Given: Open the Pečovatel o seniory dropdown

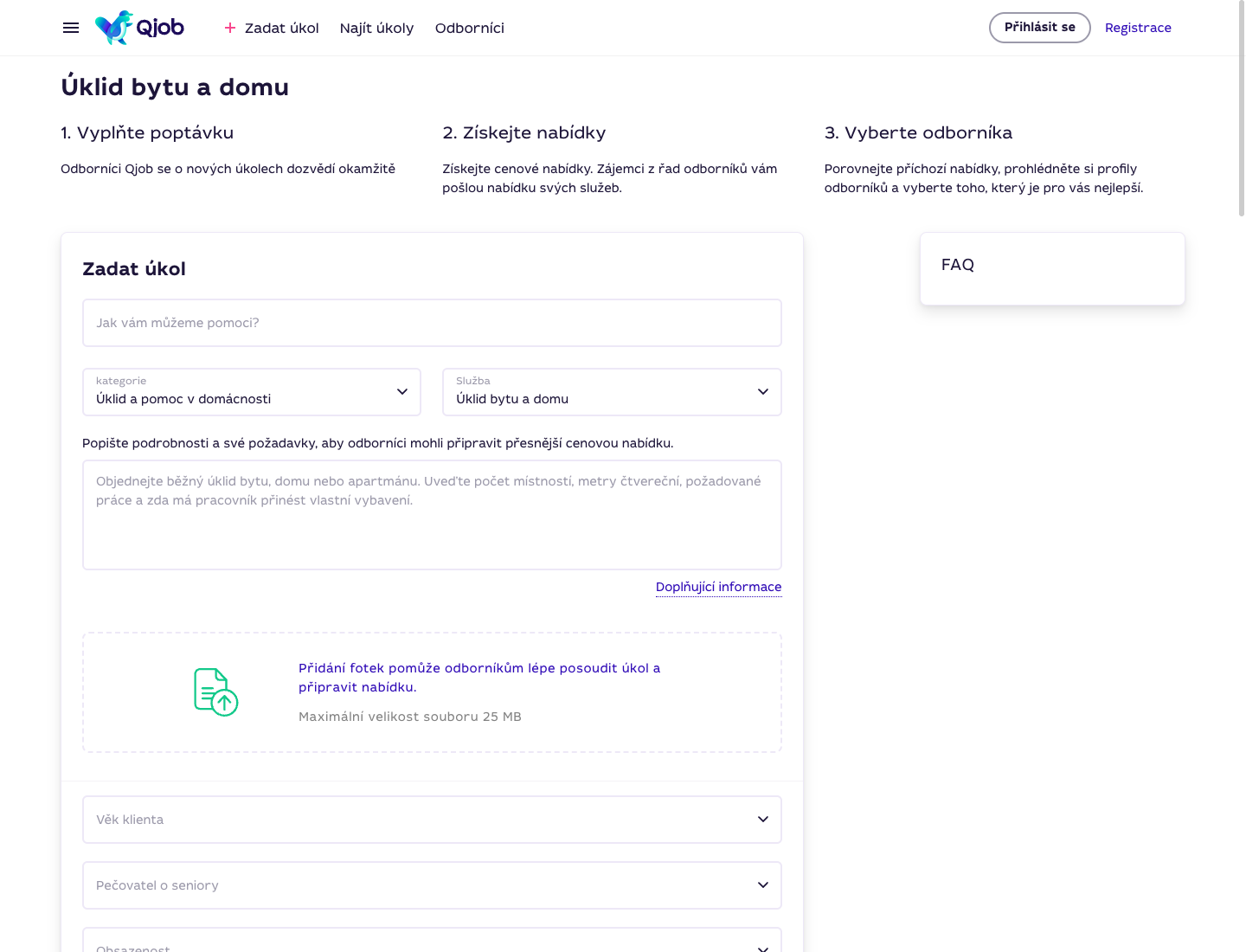Looking at the screenshot, I should [x=432, y=885].
